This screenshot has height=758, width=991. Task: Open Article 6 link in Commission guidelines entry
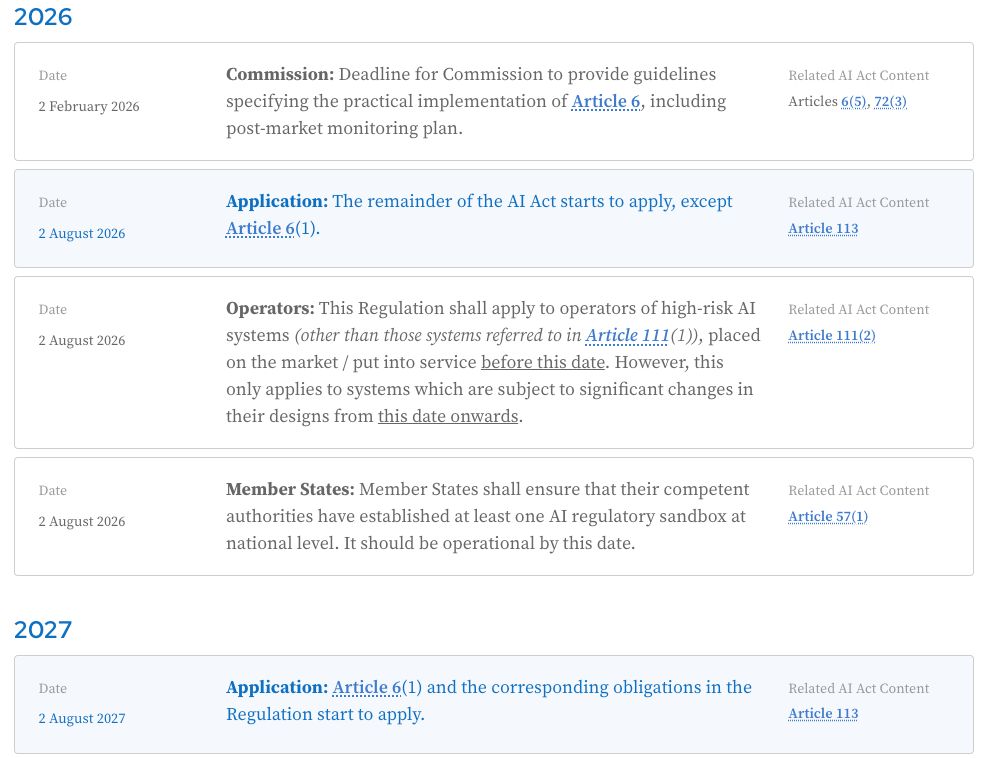[605, 101]
